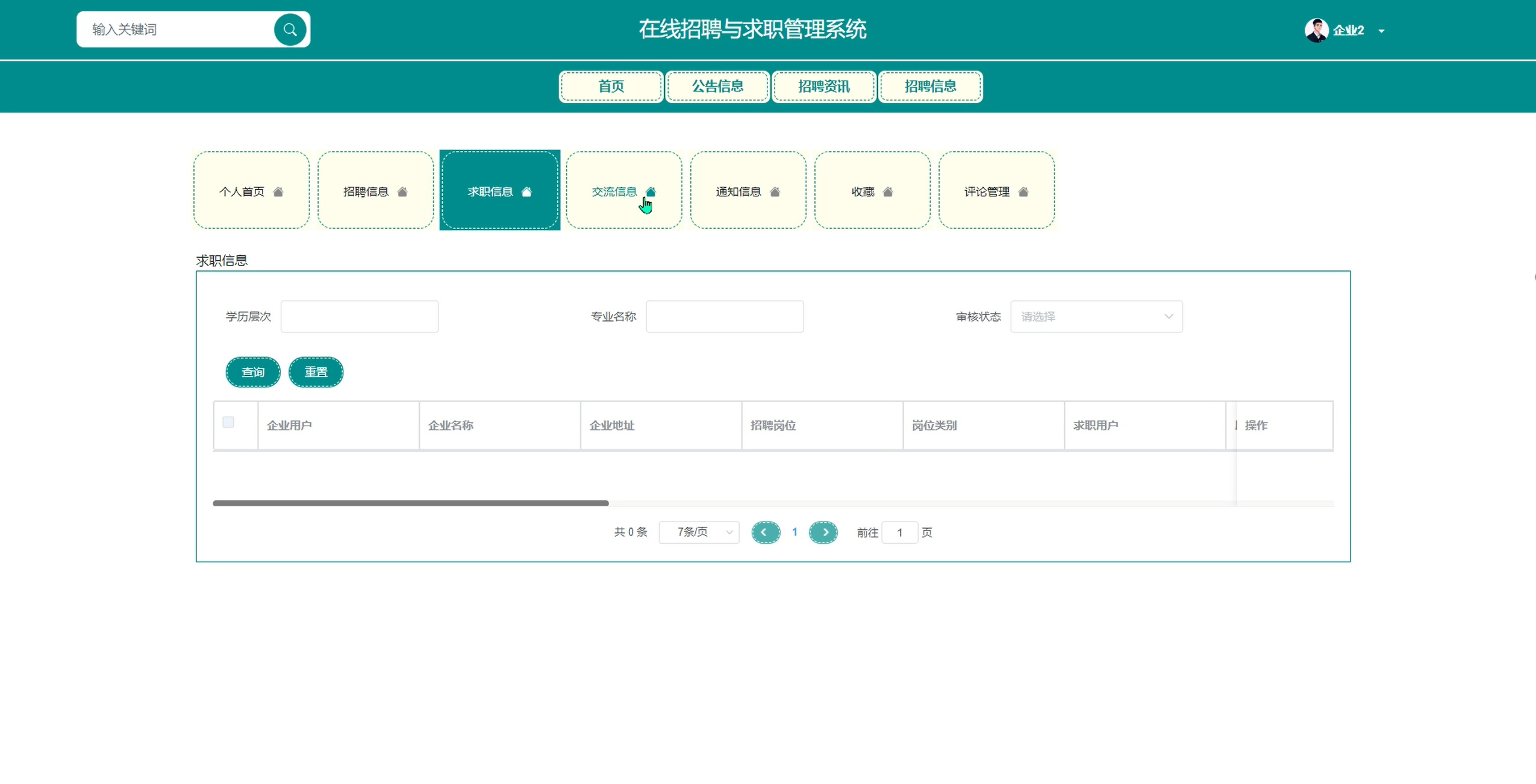
Task: Click the 企业2 user avatar
Action: pos(1316,30)
